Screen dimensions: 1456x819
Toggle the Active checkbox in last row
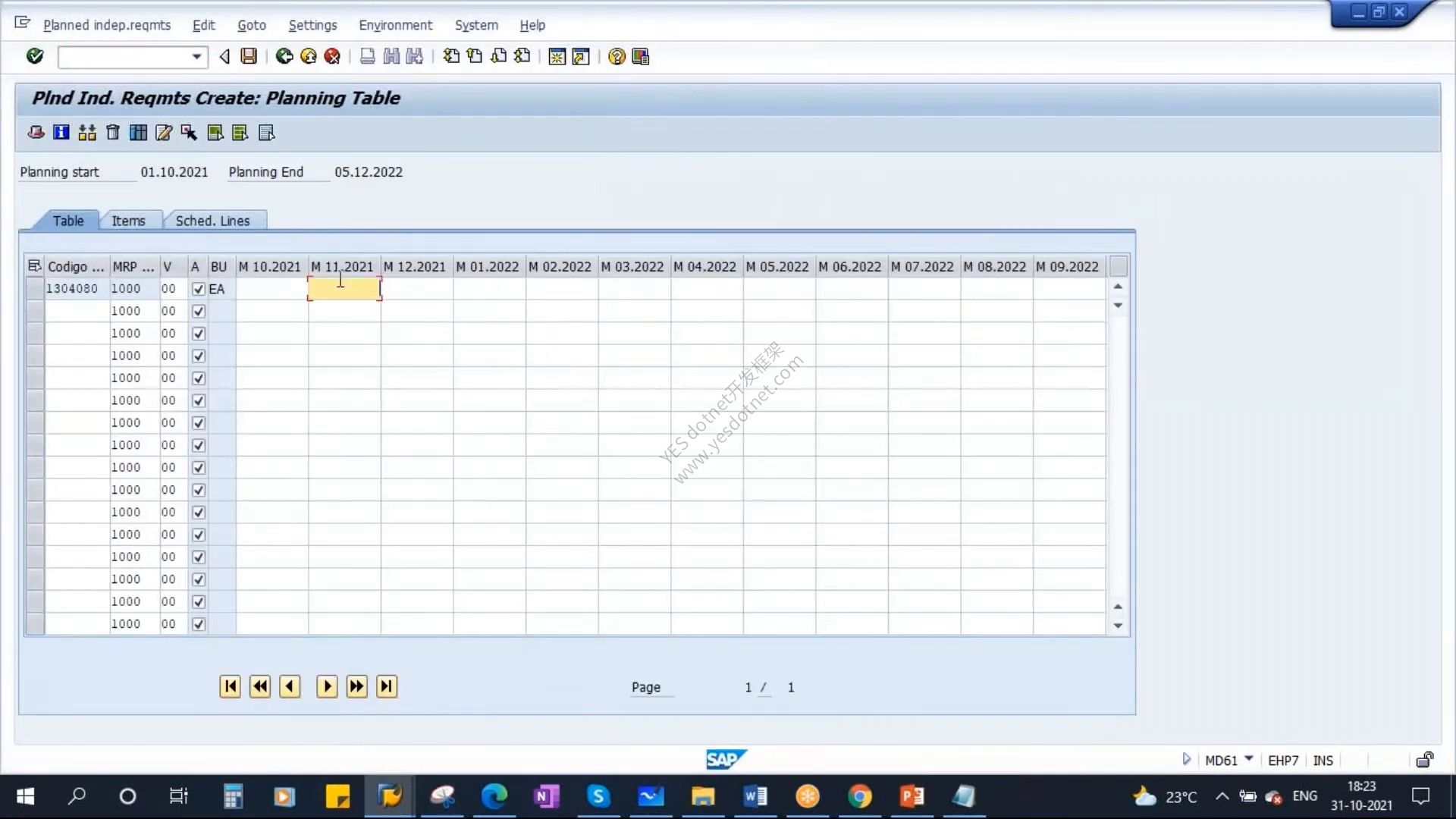(199, 624)
